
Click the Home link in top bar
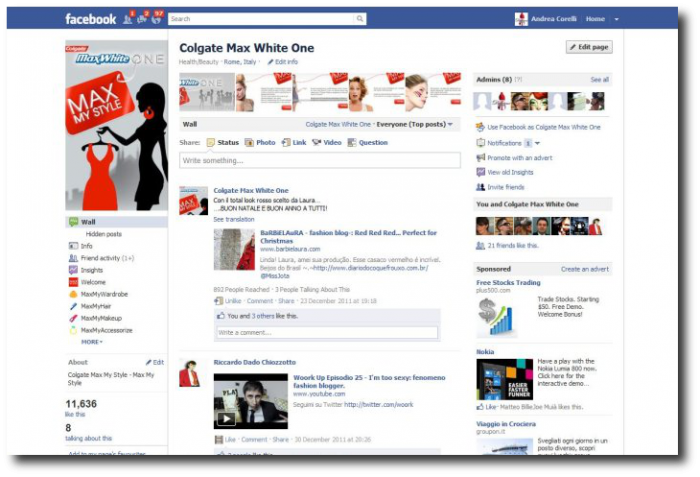coord(595,19)
